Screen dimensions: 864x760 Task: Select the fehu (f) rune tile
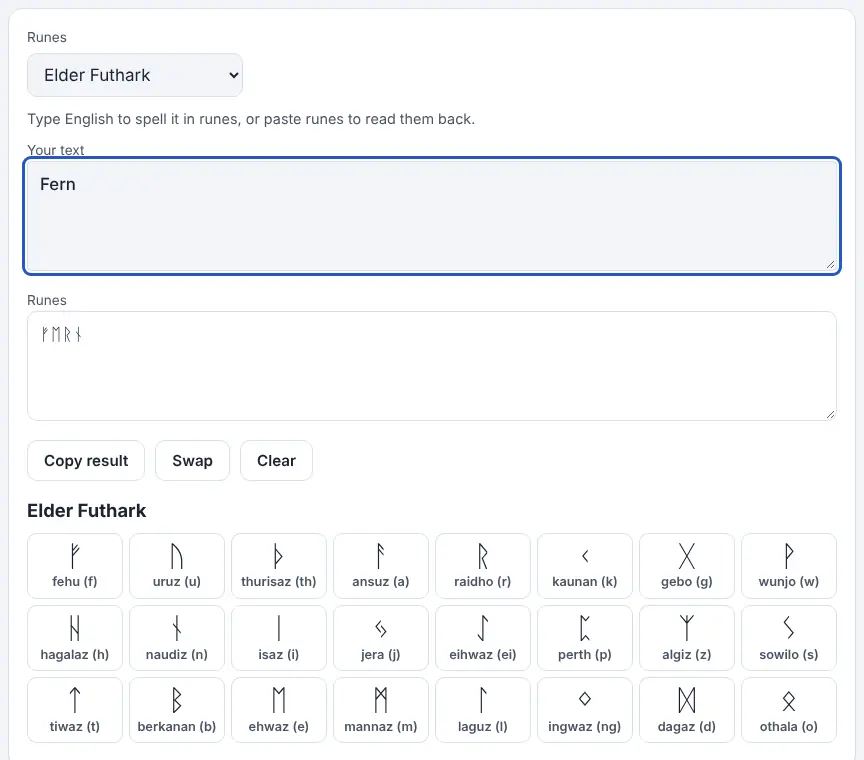click(x=75, y=565)
